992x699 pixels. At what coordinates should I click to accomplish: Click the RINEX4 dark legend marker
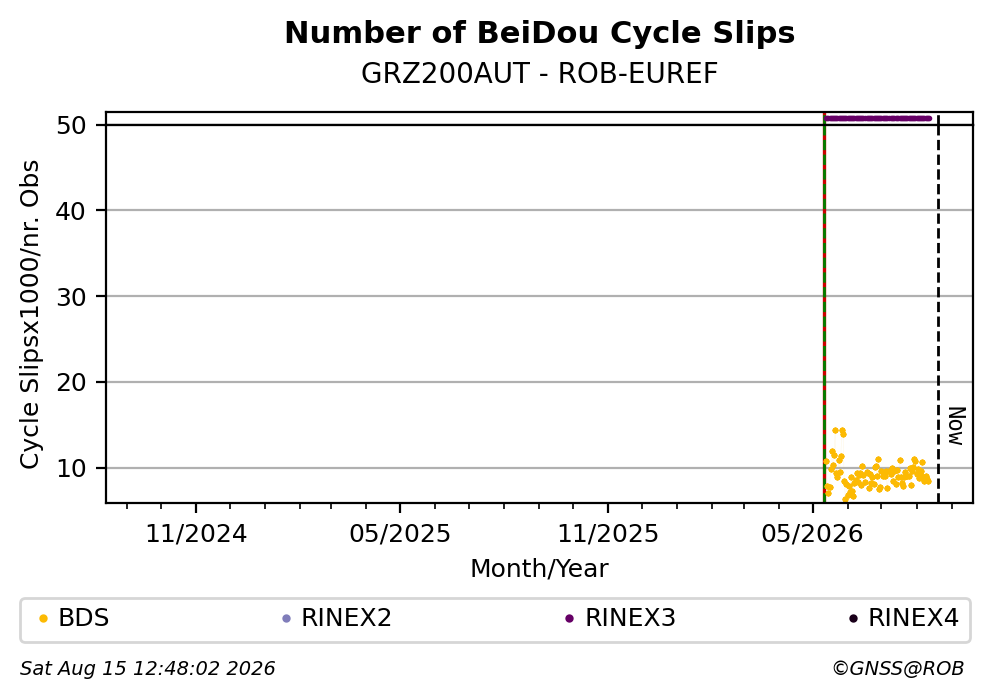[x=853, y=619]
